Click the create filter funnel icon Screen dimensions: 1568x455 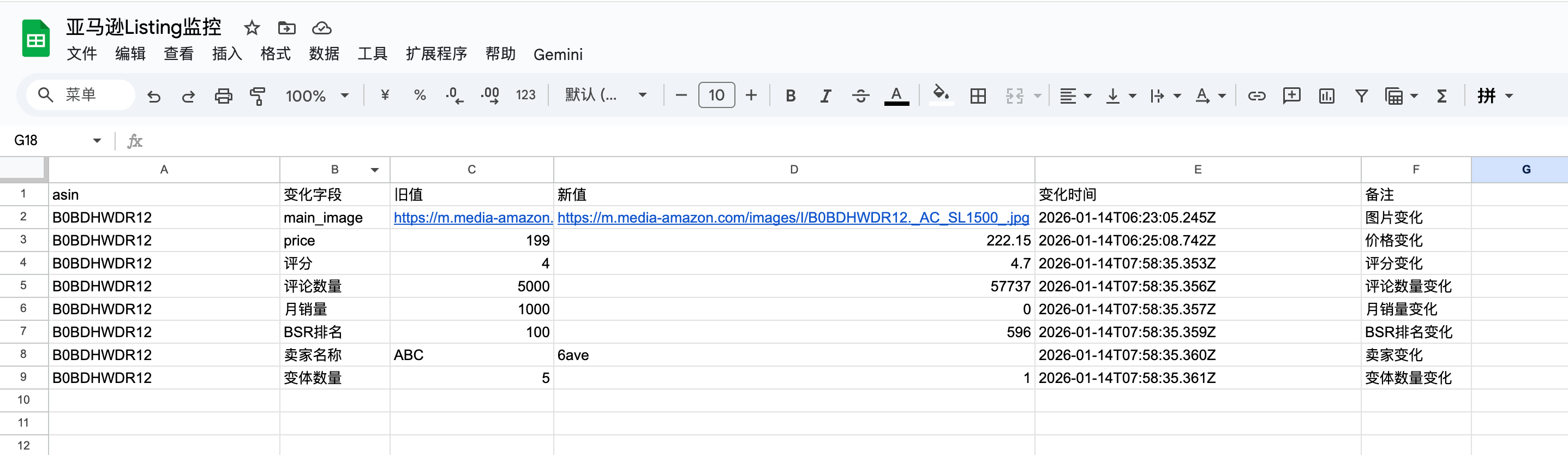(x=1361, y=95)
